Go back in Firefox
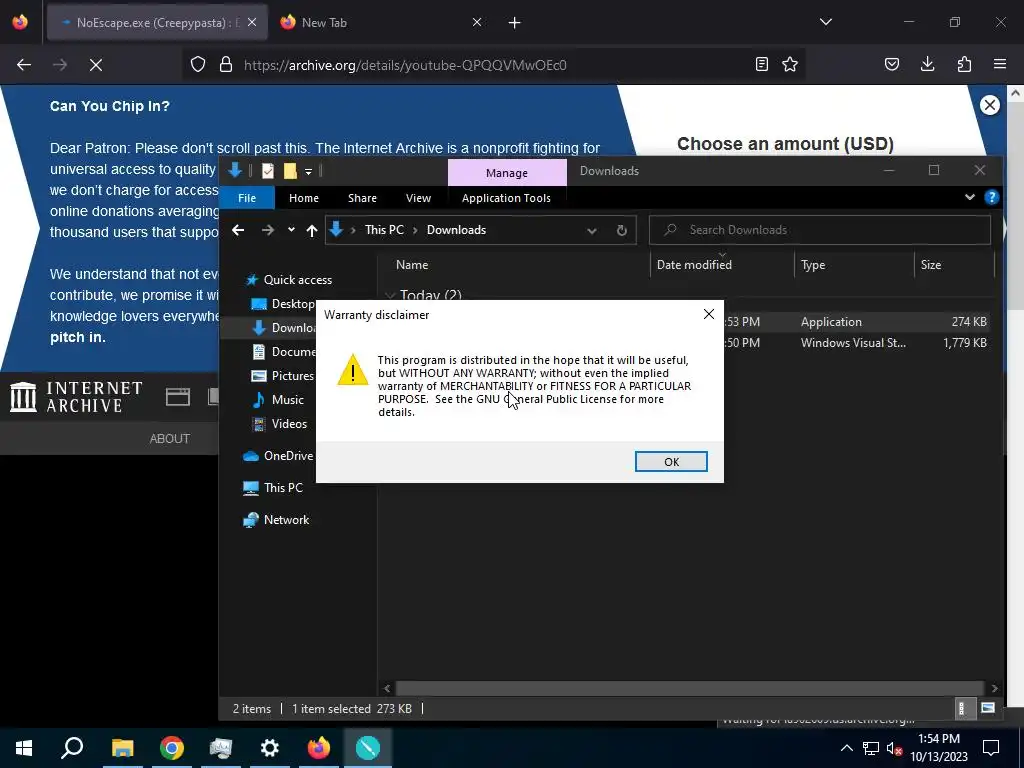 pos(24,65)
